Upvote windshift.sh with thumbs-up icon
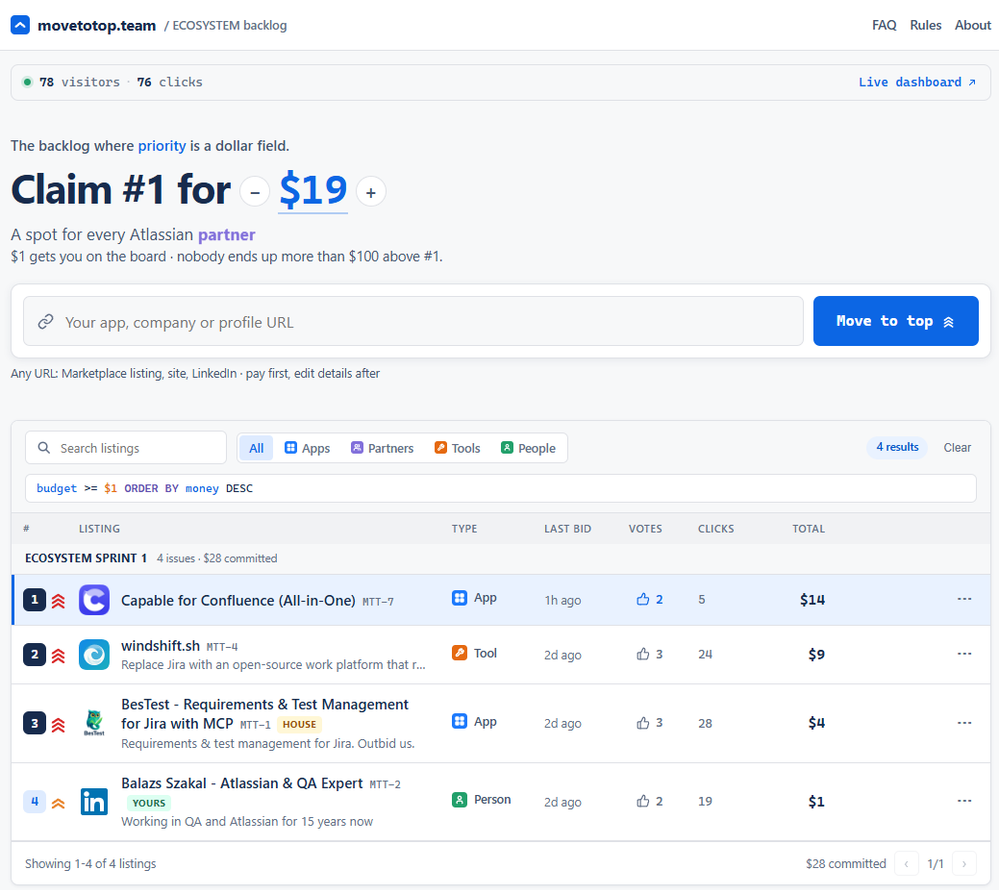 (x=643, y=654)
